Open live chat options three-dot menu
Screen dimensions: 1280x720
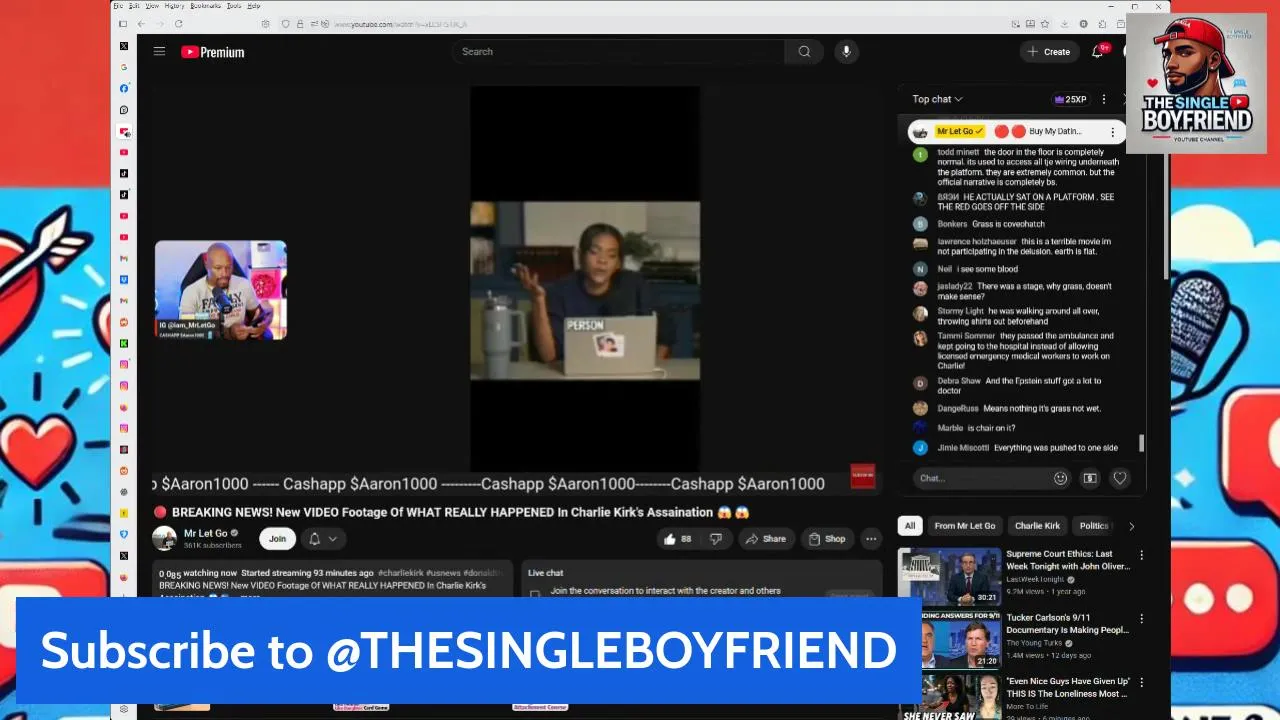pyautogui.click(x=1103, y=99)
